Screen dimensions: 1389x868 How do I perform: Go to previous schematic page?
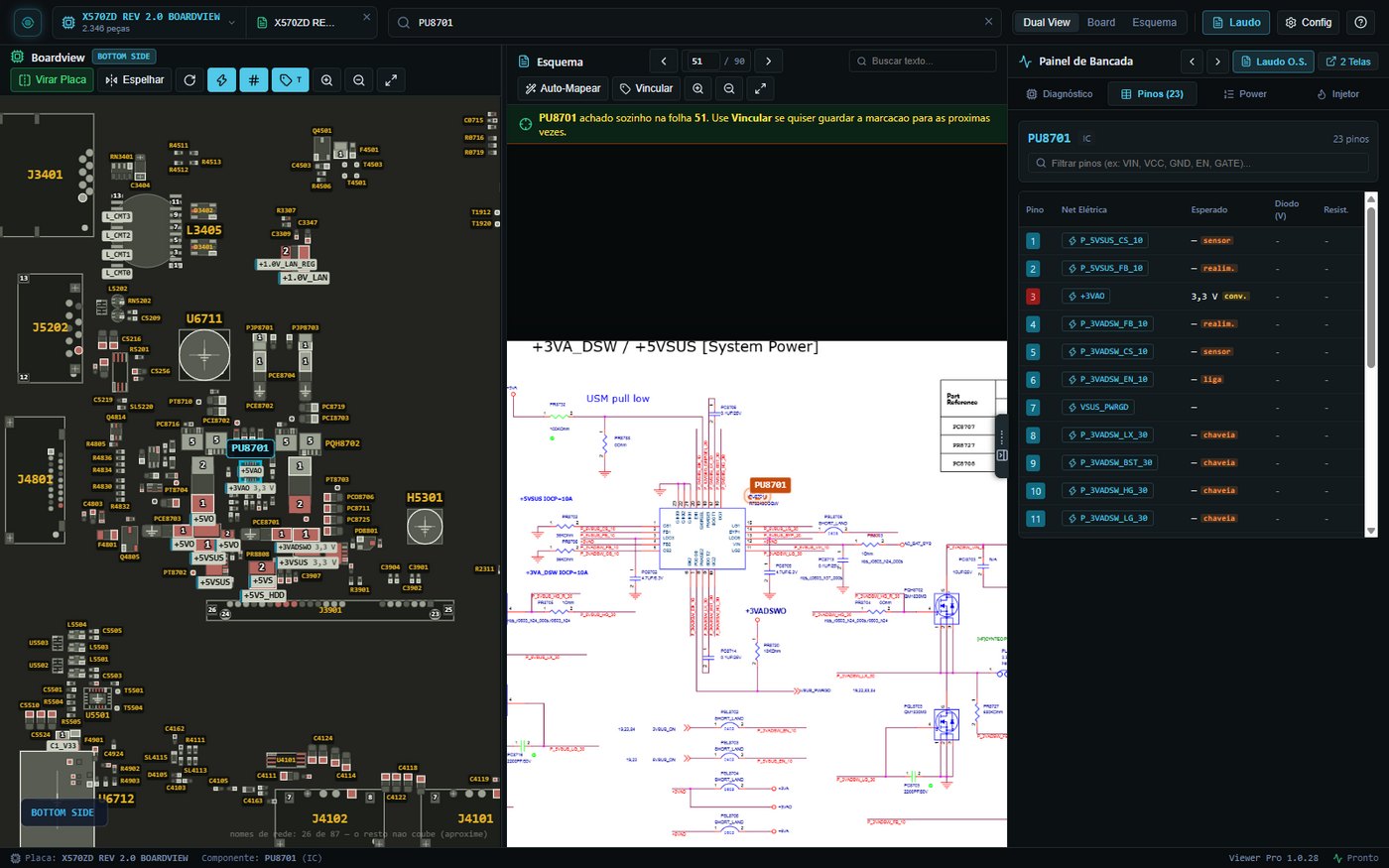(663, 62)
